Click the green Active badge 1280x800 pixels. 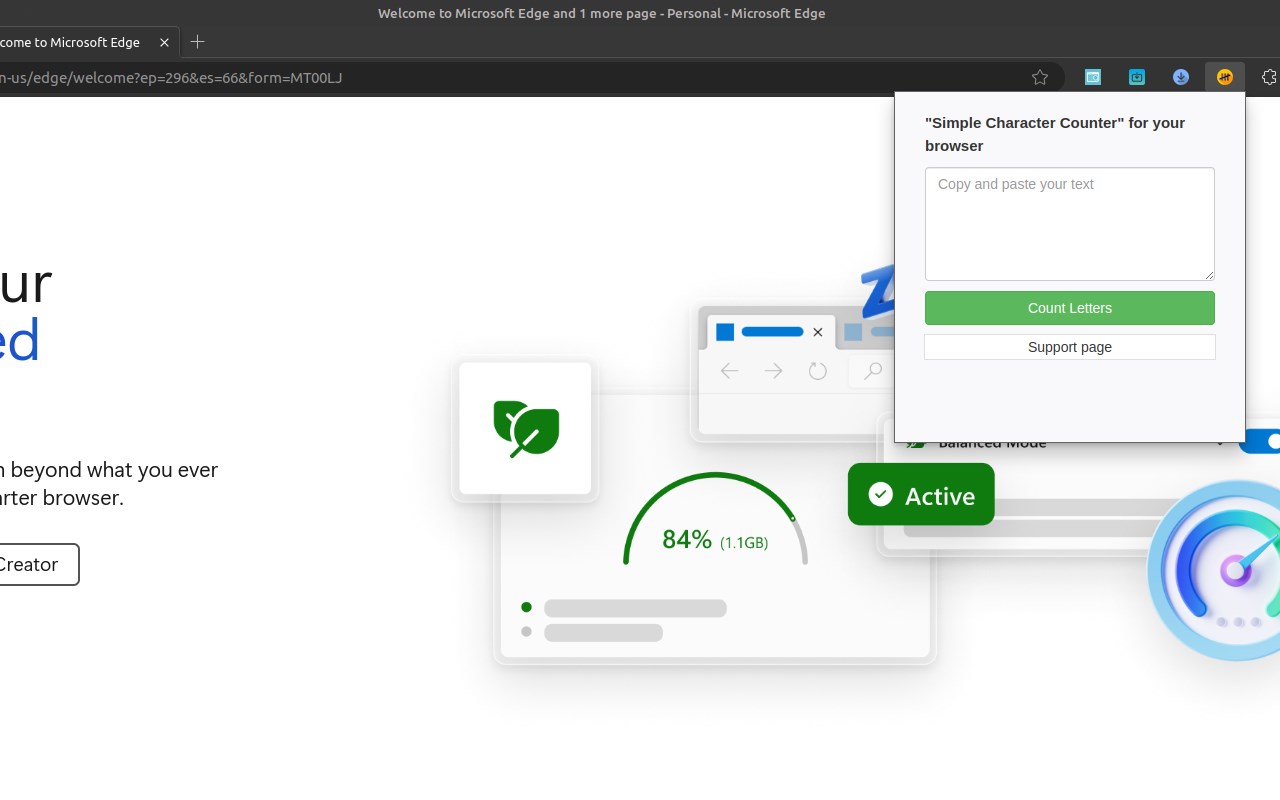tap(921, 494)
